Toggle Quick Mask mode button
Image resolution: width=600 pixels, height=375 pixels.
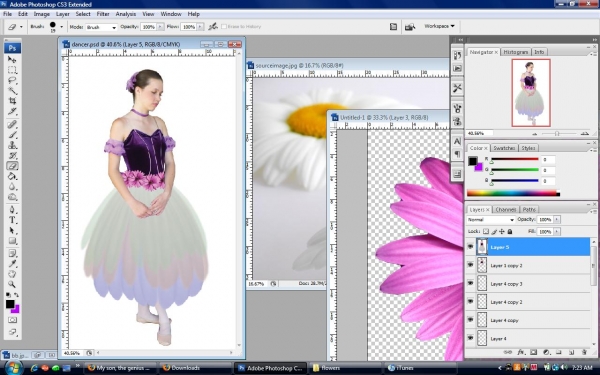pos(12,320)
